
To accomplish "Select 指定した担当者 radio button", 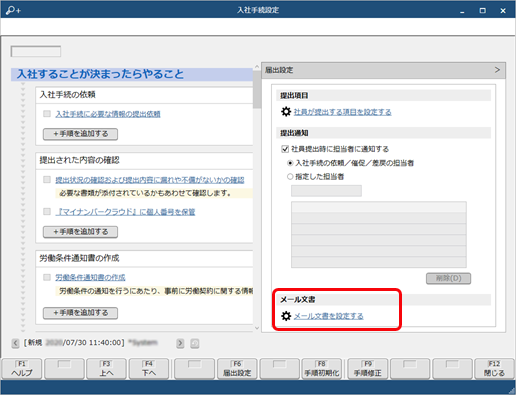I will [290, 177].
